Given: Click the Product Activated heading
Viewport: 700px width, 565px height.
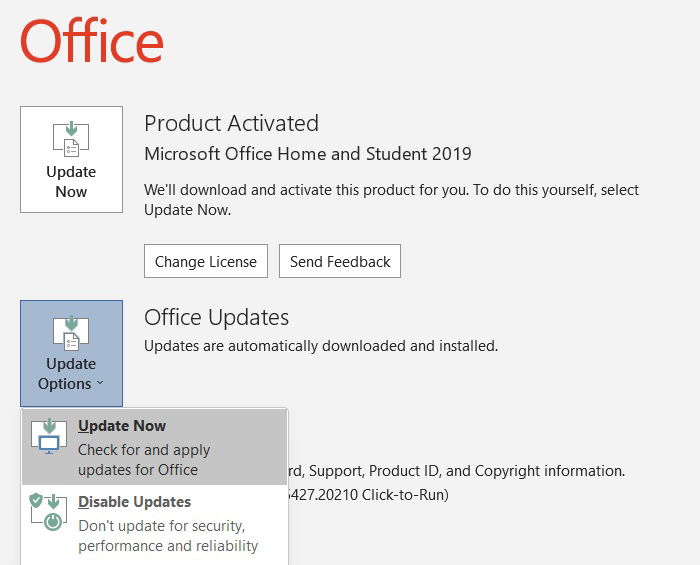Looking at the screenshot, I should point(231,124).
